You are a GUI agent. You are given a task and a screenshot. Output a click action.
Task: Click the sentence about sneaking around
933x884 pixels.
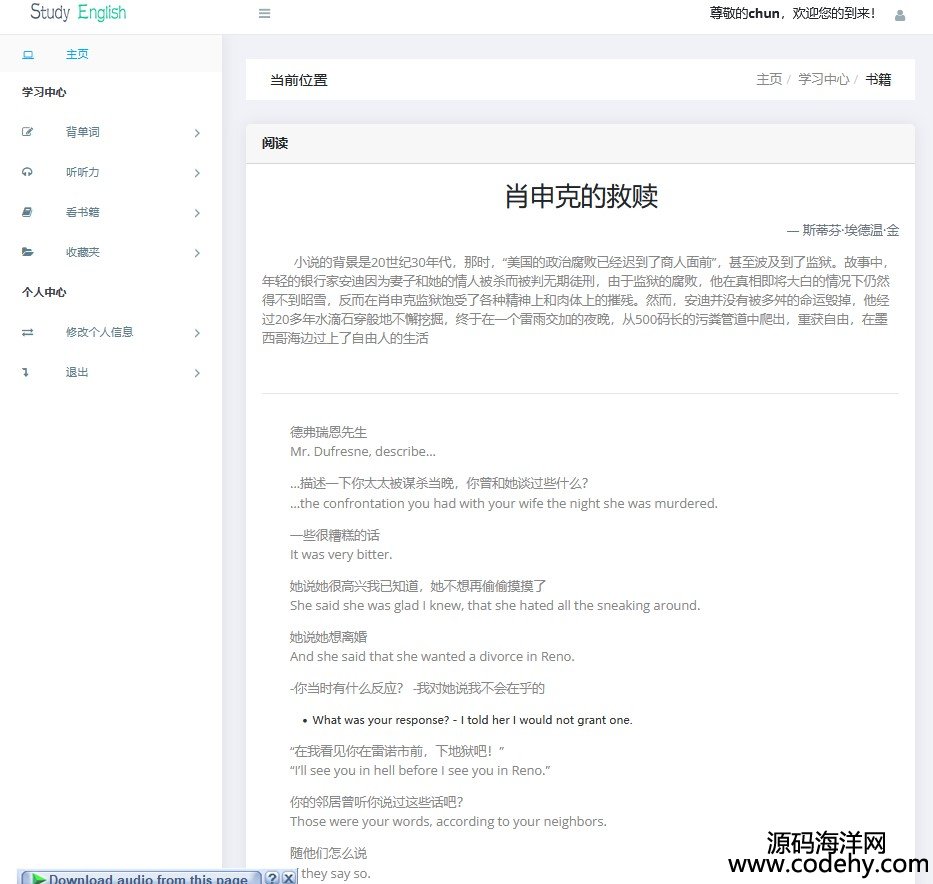click(x=495, y=606)
